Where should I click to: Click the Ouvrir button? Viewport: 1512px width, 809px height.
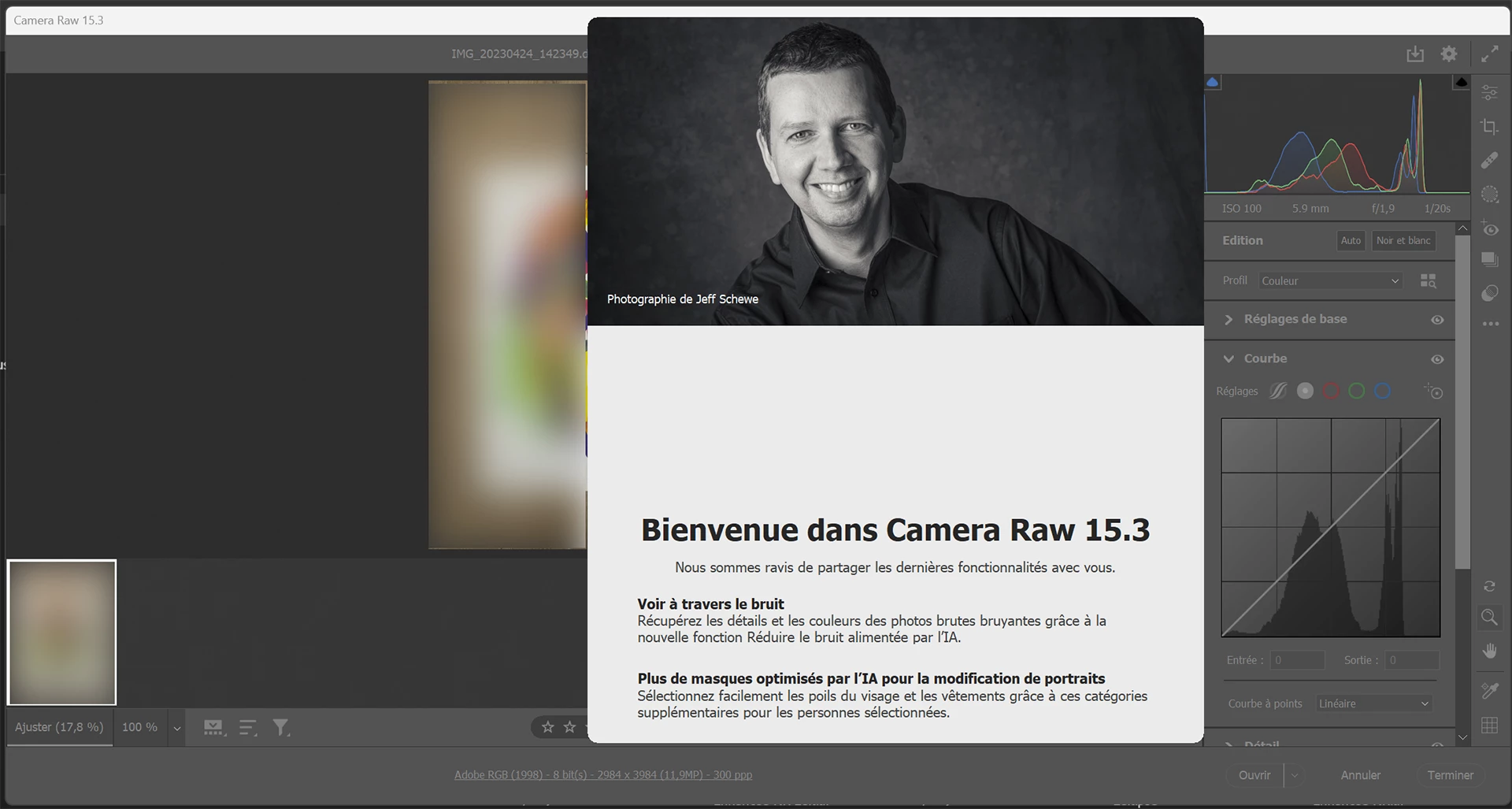pos(1254,775)
